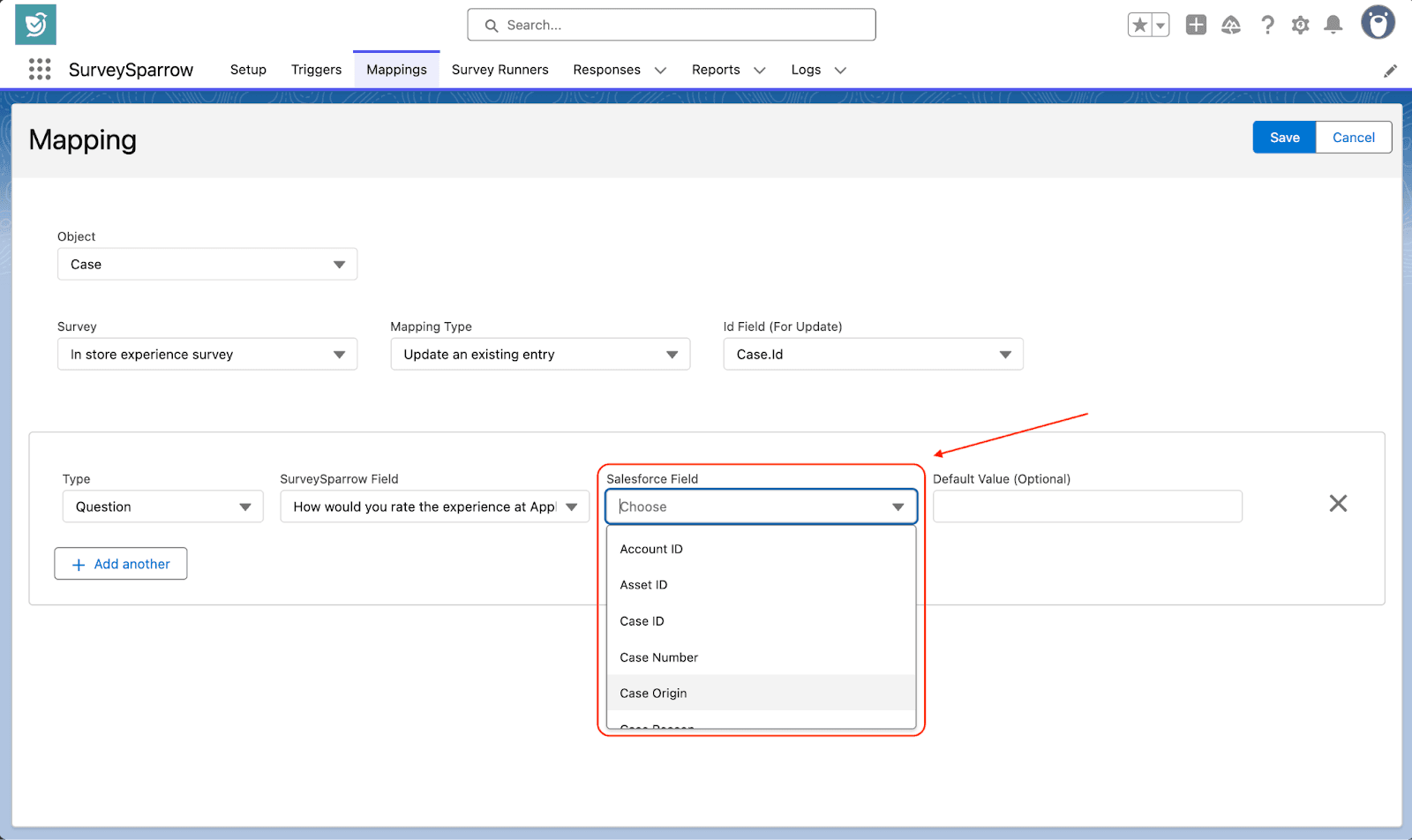
Task: Open the App Launcher grid icon
Action: 40,70
